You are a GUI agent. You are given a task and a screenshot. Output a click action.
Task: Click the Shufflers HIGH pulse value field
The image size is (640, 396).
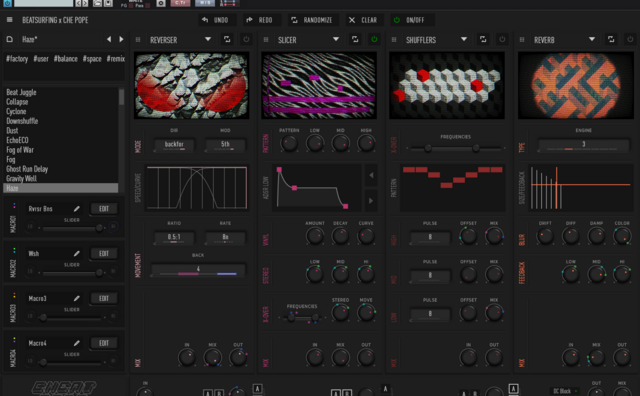point(430,238)
